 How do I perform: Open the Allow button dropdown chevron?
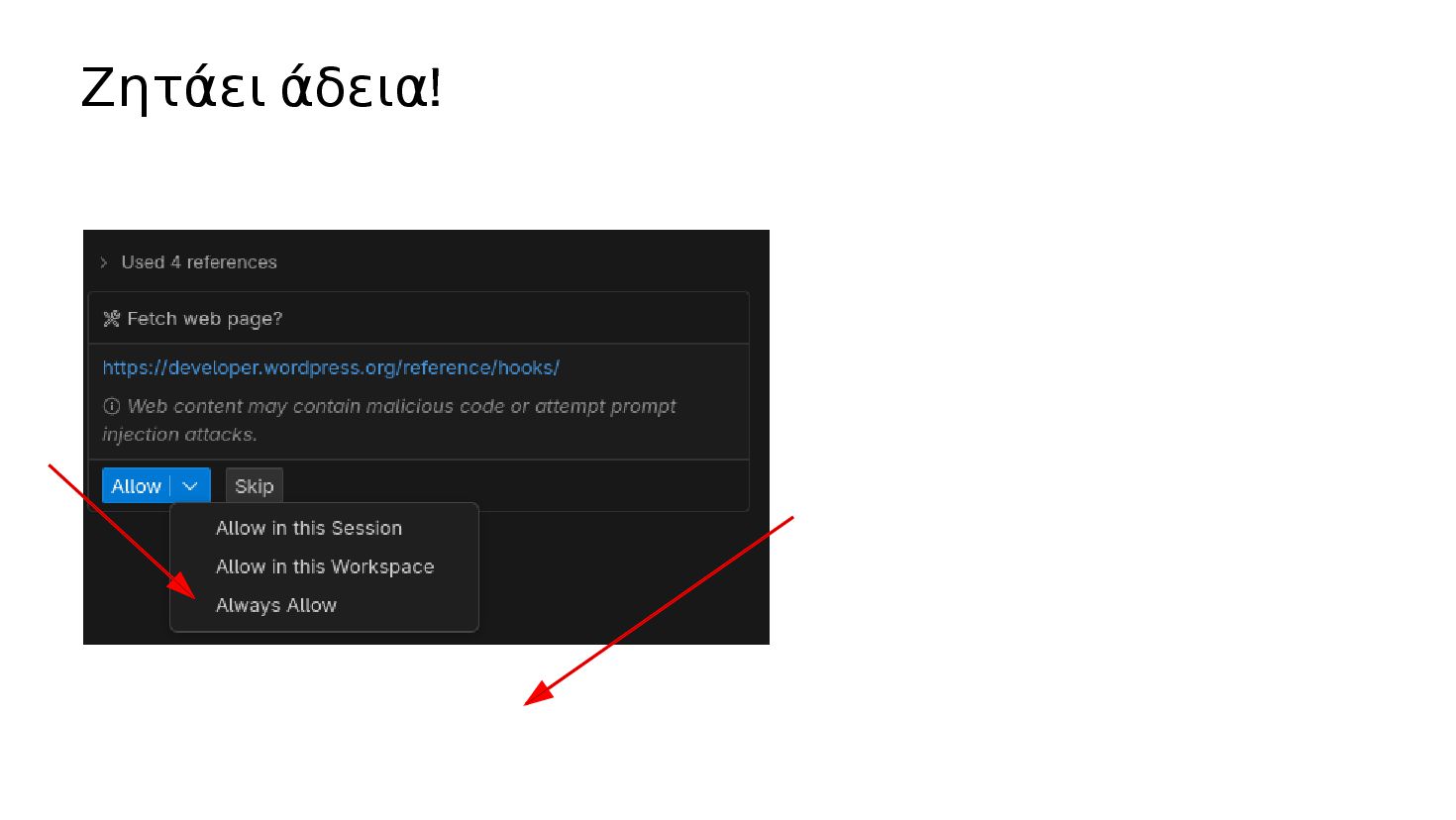pos(190,486)
